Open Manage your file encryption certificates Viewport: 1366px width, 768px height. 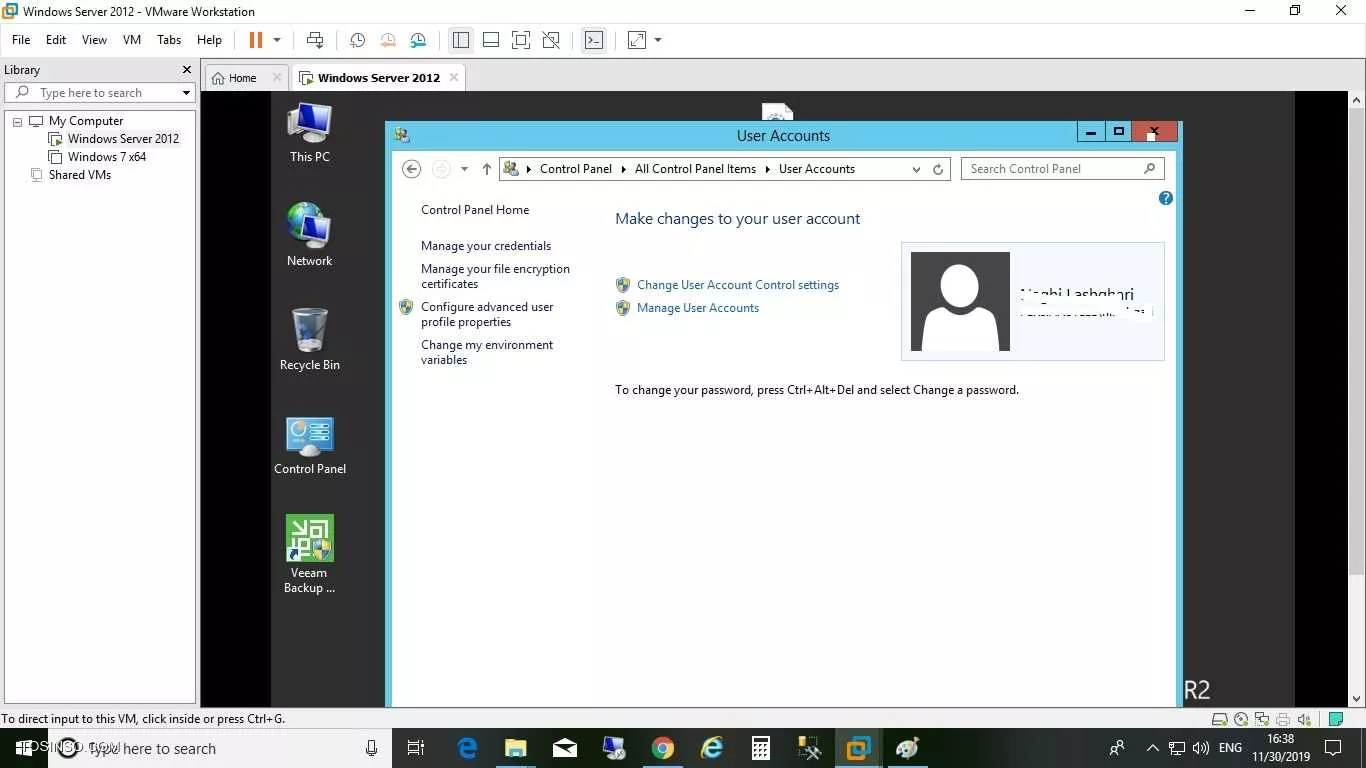[495, 276]
